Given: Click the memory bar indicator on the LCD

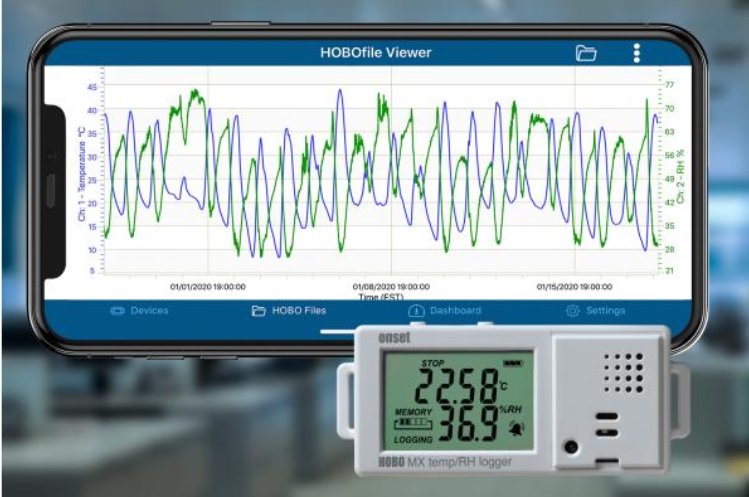Looking at the screenshot, I should [x=412, y=424].
